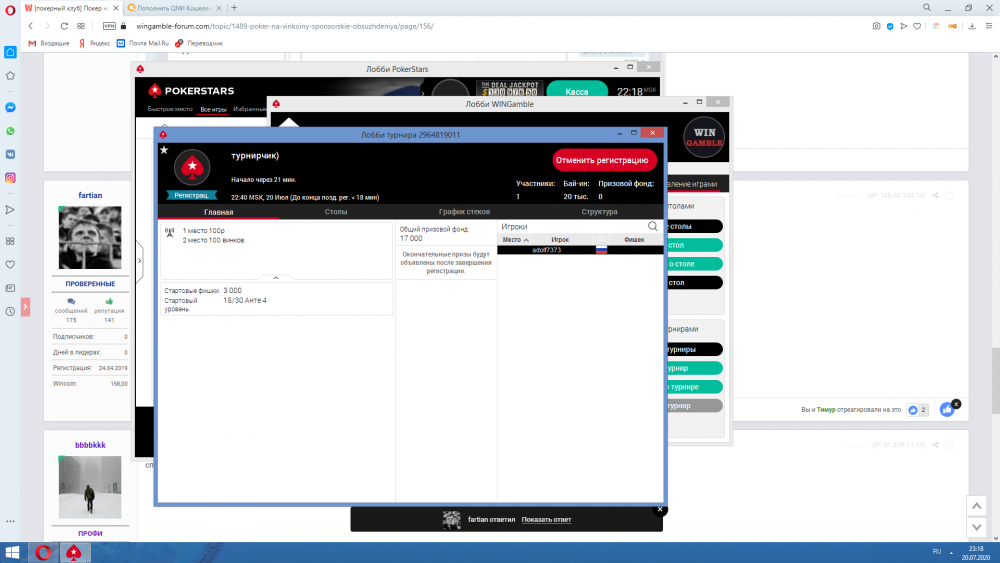The height and width of the screenshot is (563, 1000).
Task: Open WhatsApp in Opera sidebar
Action: pos(10,131)
